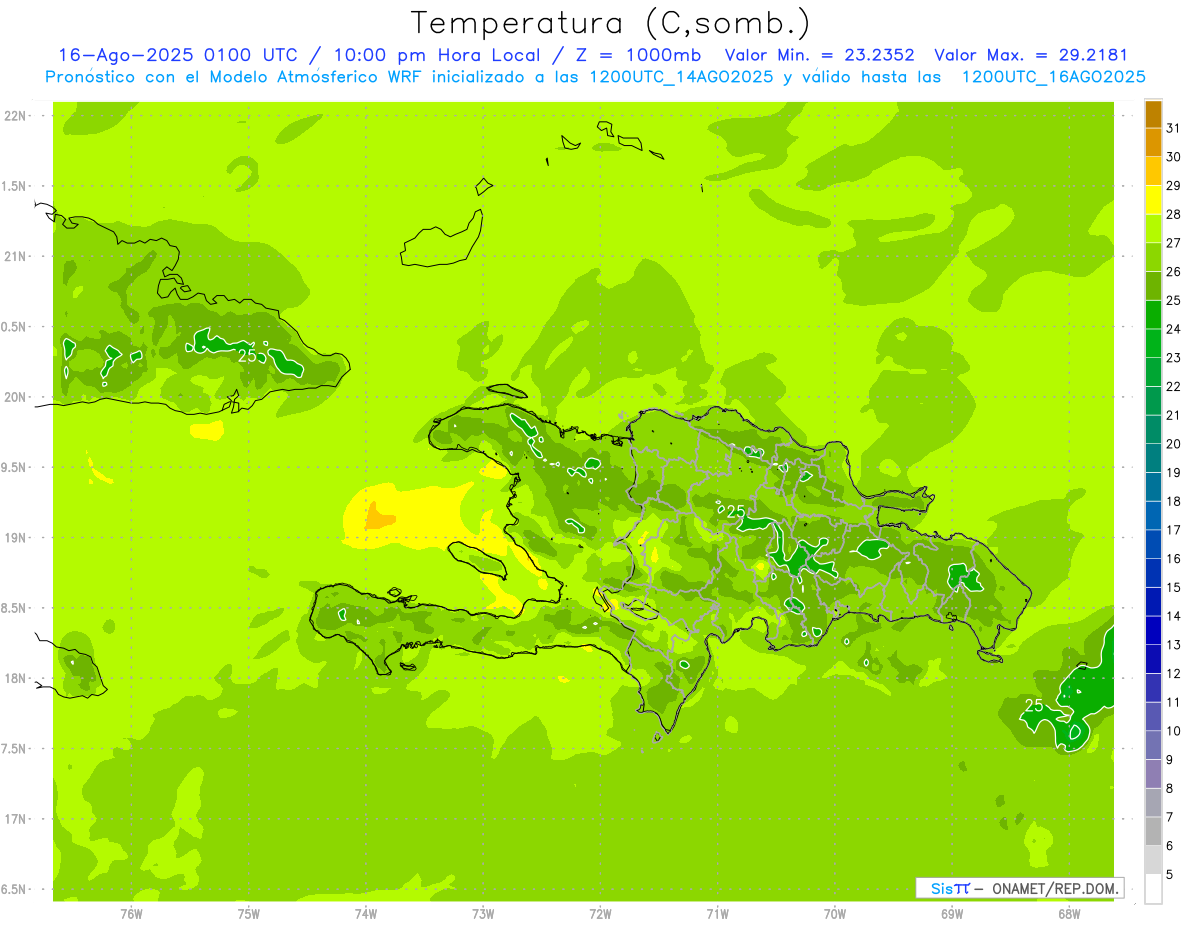
Task: Select the valid-until time '1200UTC_16AGO2025'
Action: 1053,77
